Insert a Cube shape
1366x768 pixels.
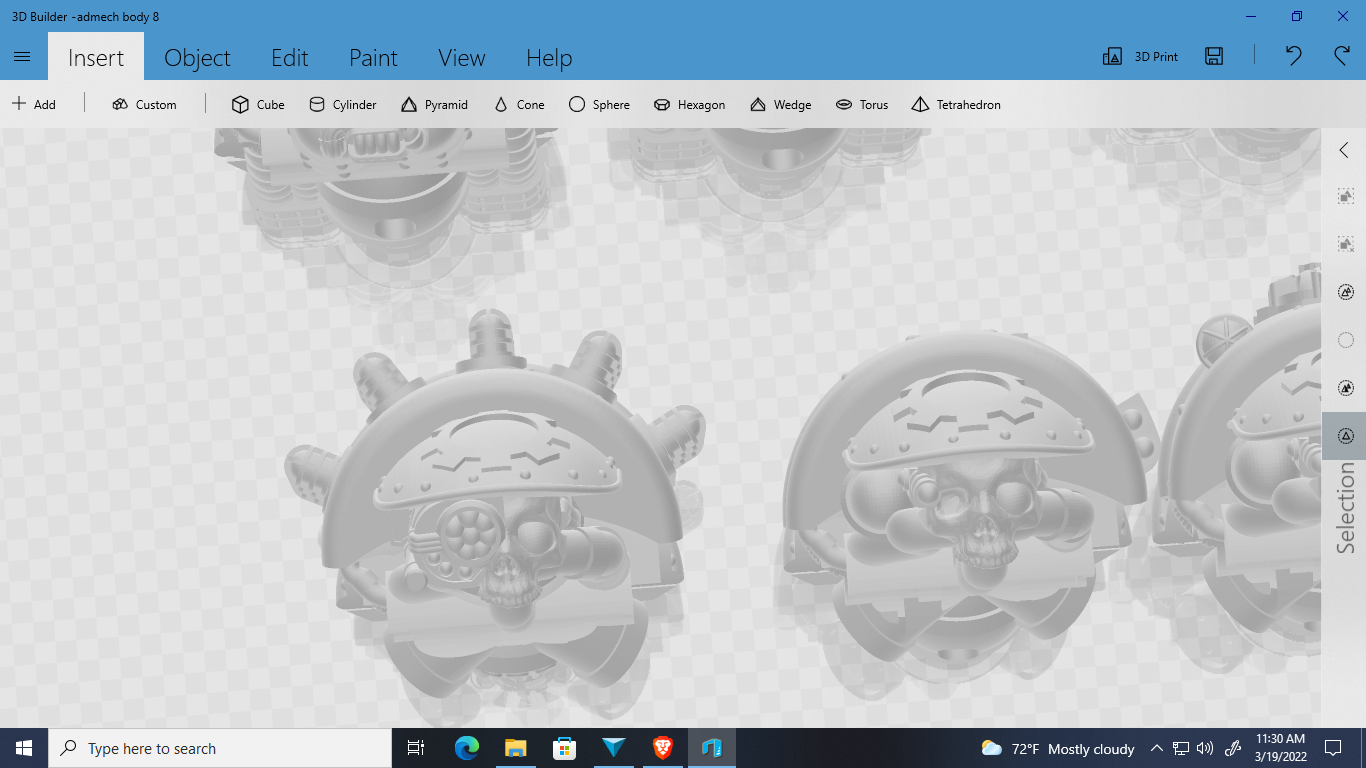coord(258,104)
